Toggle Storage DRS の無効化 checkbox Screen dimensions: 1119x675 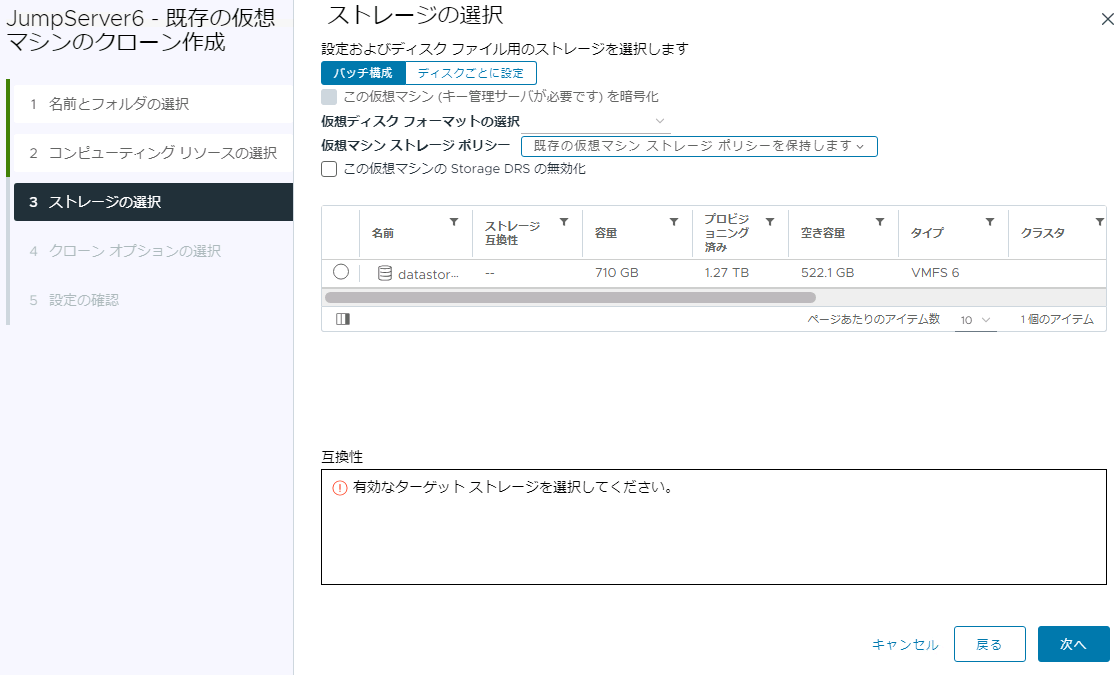[x=329, y=169]
